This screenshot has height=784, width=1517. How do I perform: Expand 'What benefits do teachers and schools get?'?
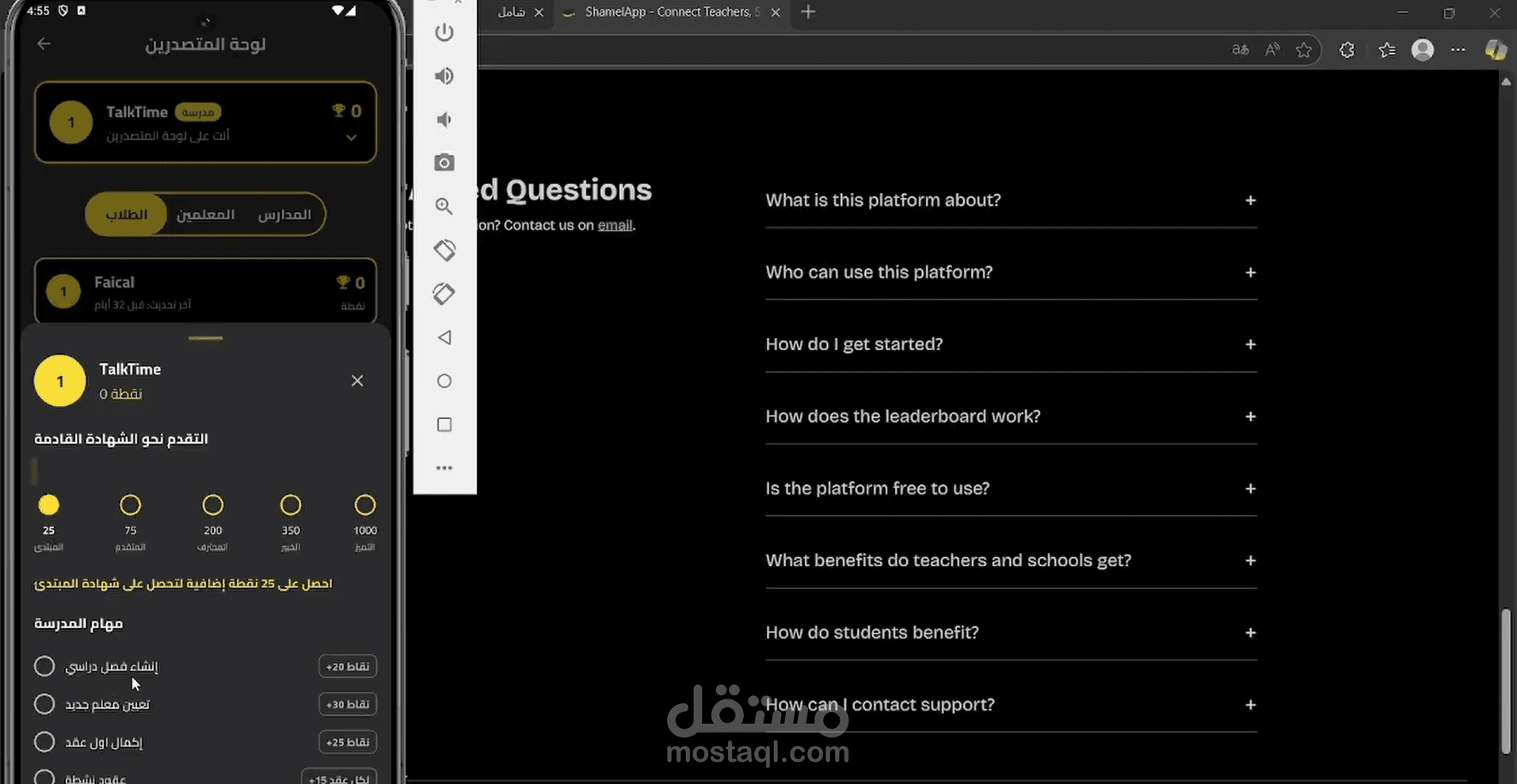(x=1011, y=561)
